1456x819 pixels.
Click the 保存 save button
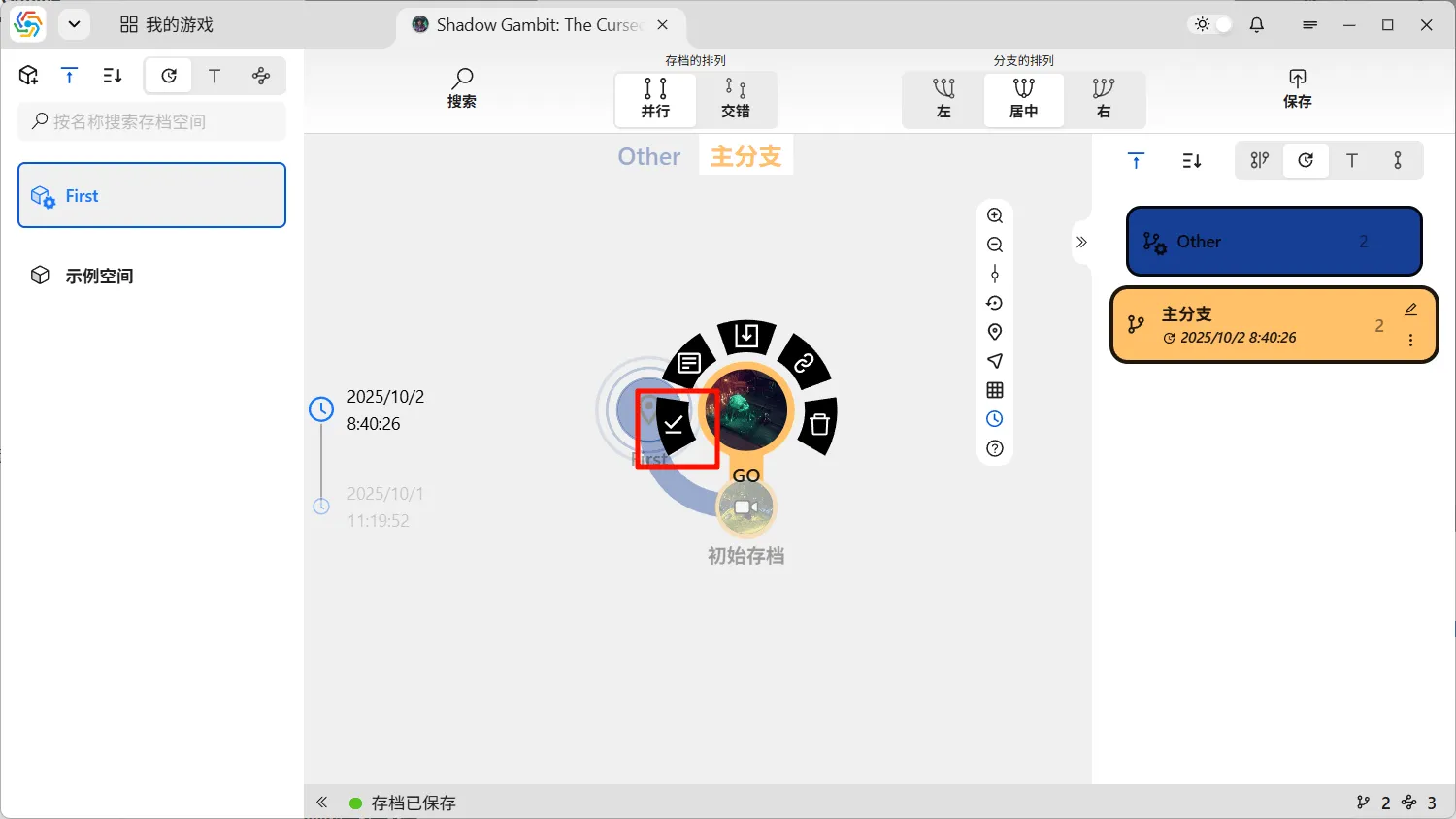coord(1297,88)
